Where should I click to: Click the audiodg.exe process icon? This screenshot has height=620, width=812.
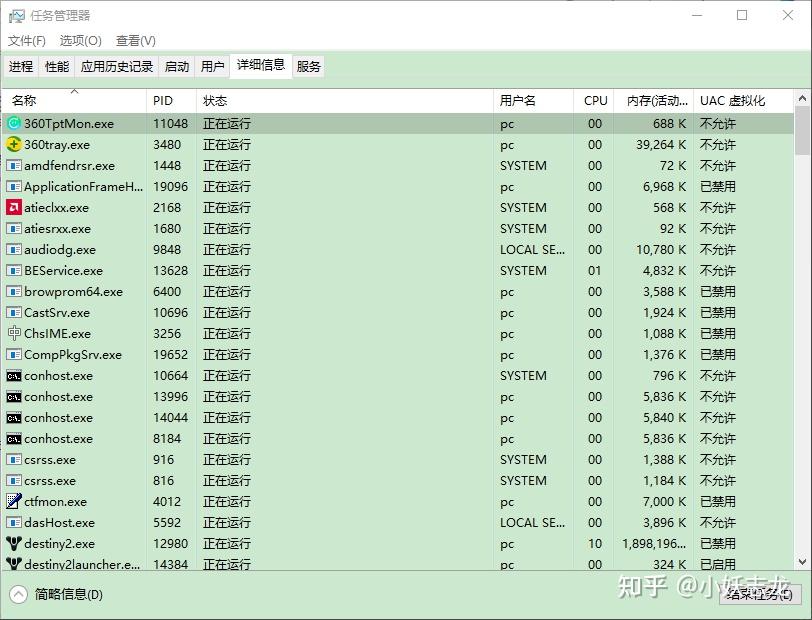tap(14, 250)
